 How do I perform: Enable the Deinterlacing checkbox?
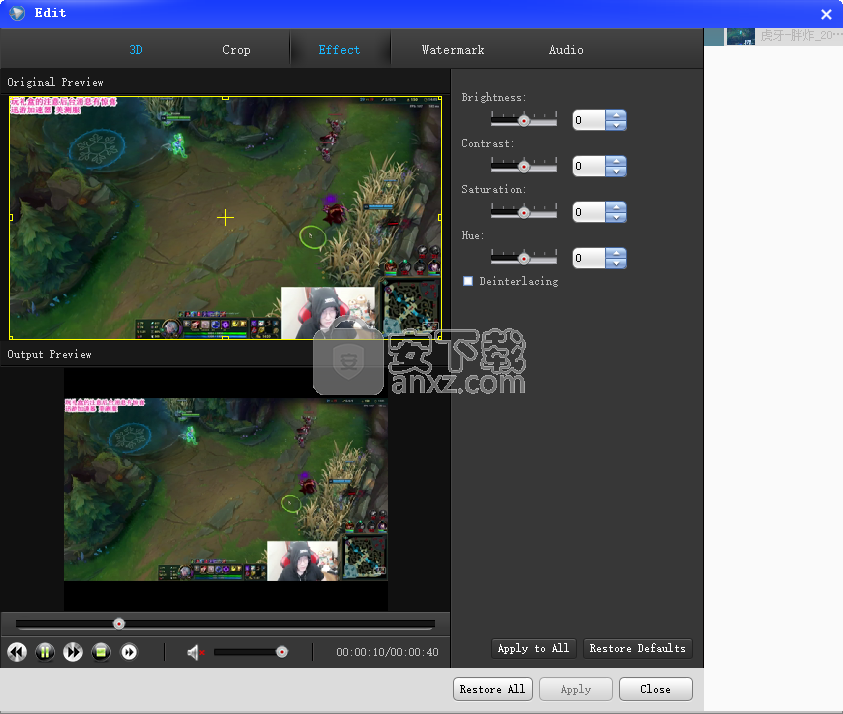coord(468,281)
